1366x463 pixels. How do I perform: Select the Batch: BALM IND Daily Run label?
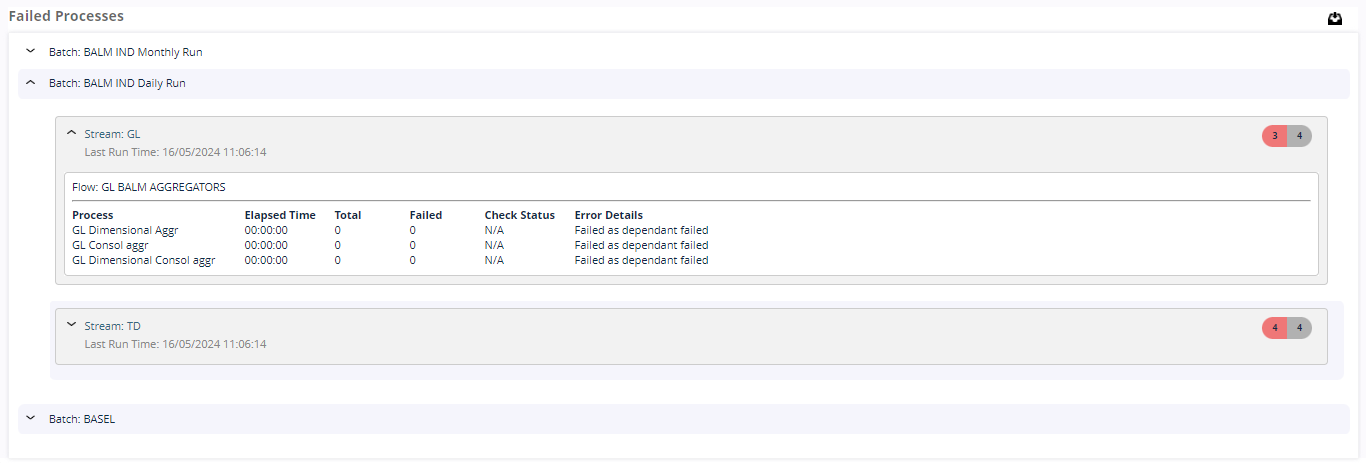point(117,84)
